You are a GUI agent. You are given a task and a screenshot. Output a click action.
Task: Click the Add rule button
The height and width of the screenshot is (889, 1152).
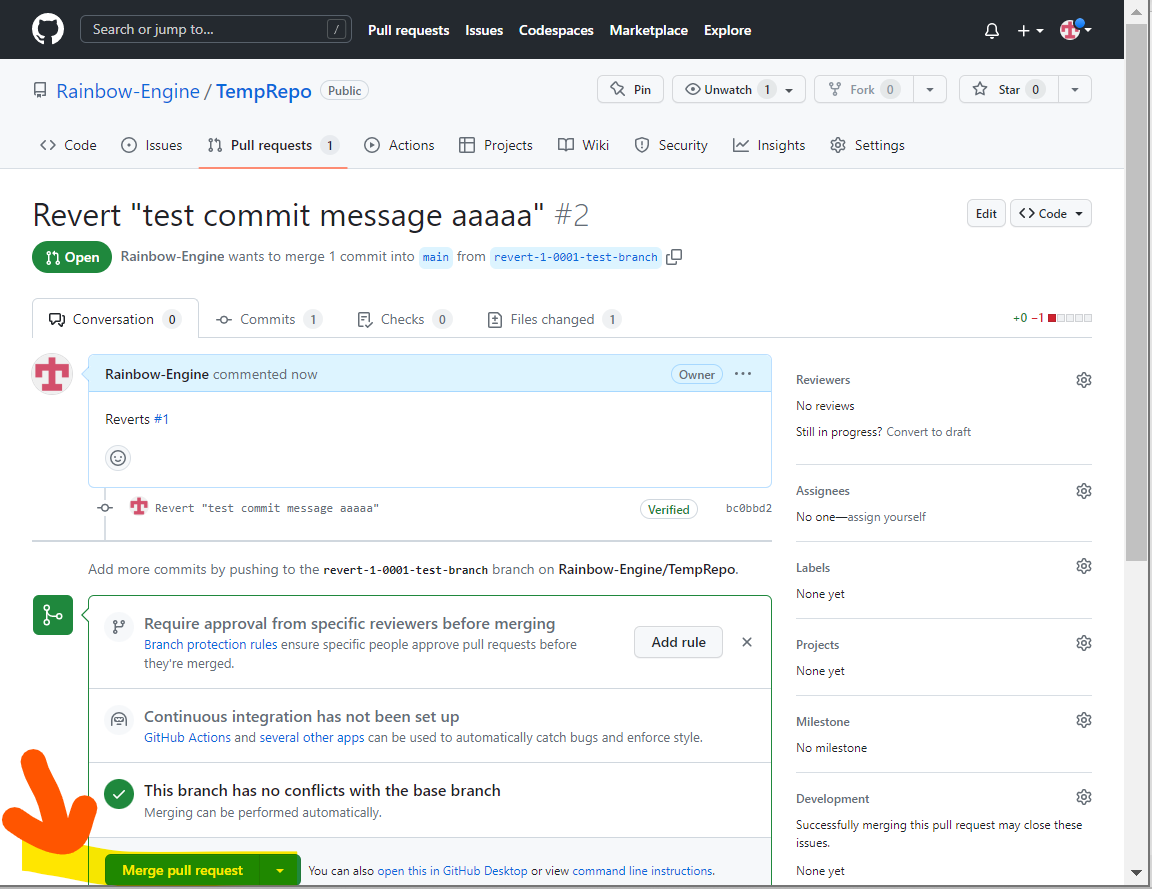pyautogui.click(x=678, y=642)
